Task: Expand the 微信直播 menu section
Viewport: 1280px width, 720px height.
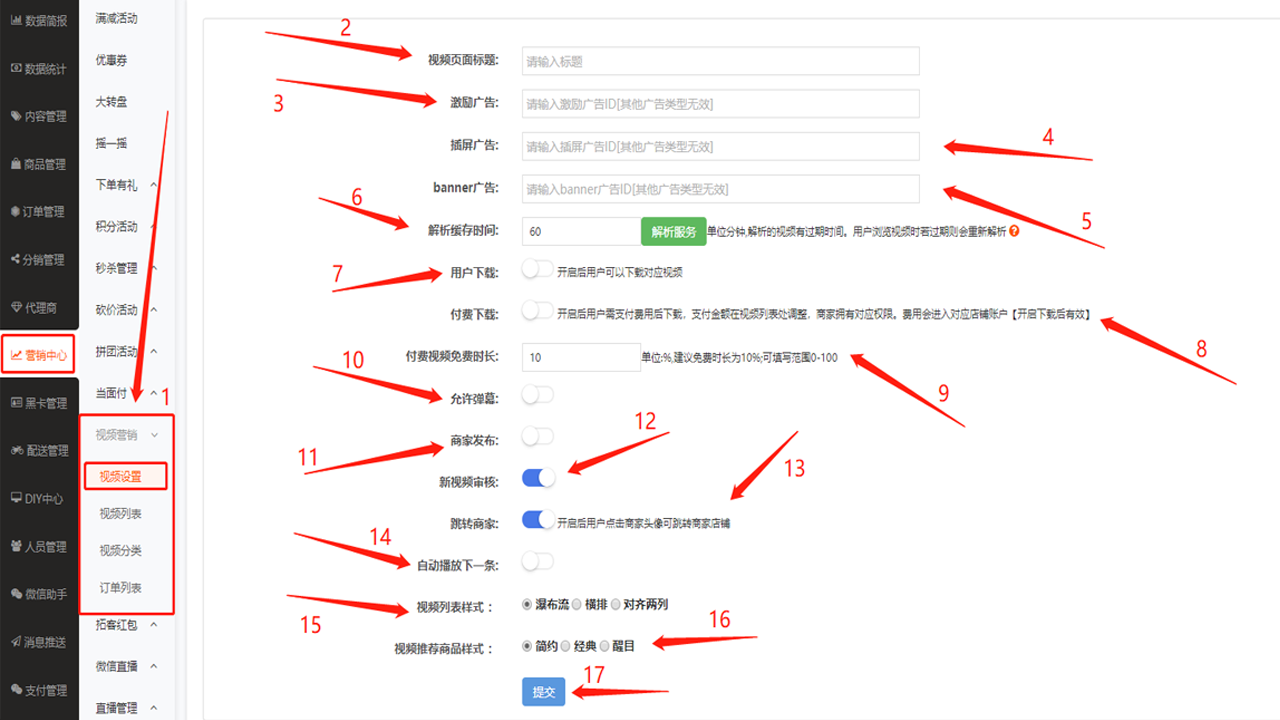Action: [x=154, y=666]
